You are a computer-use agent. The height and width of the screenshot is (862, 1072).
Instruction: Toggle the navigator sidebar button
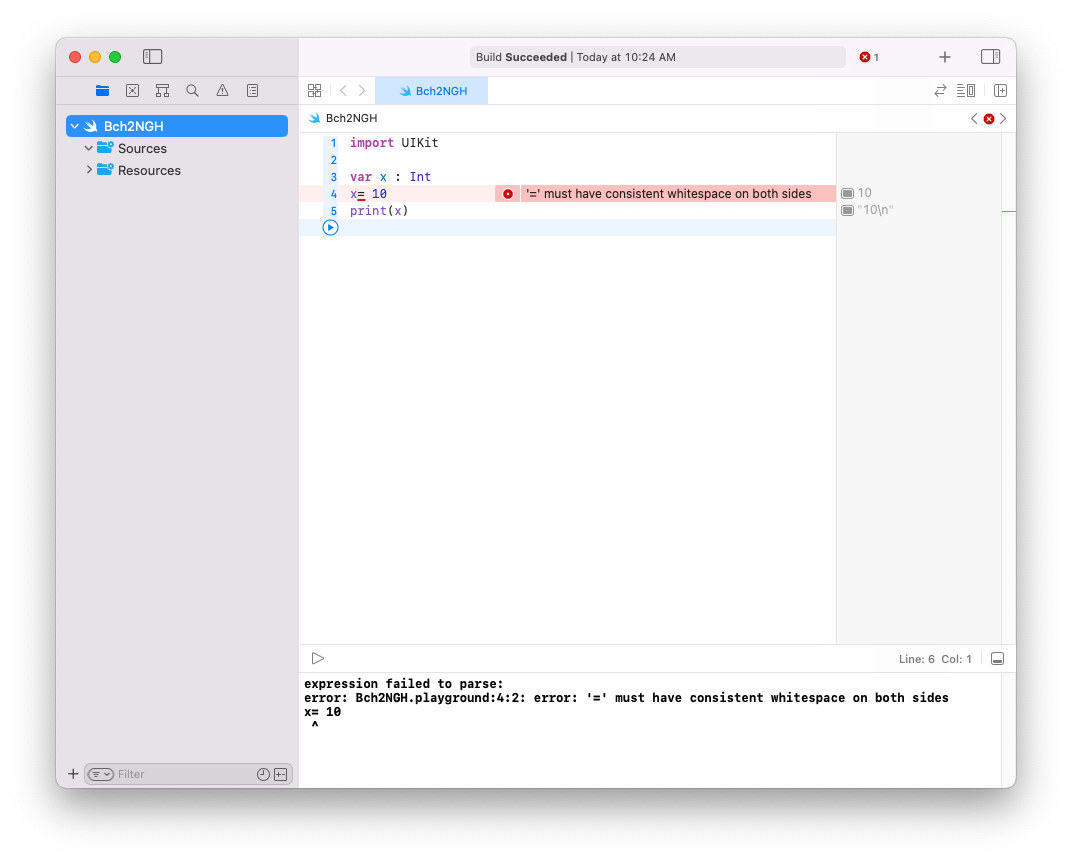click(x=152, y=57)
